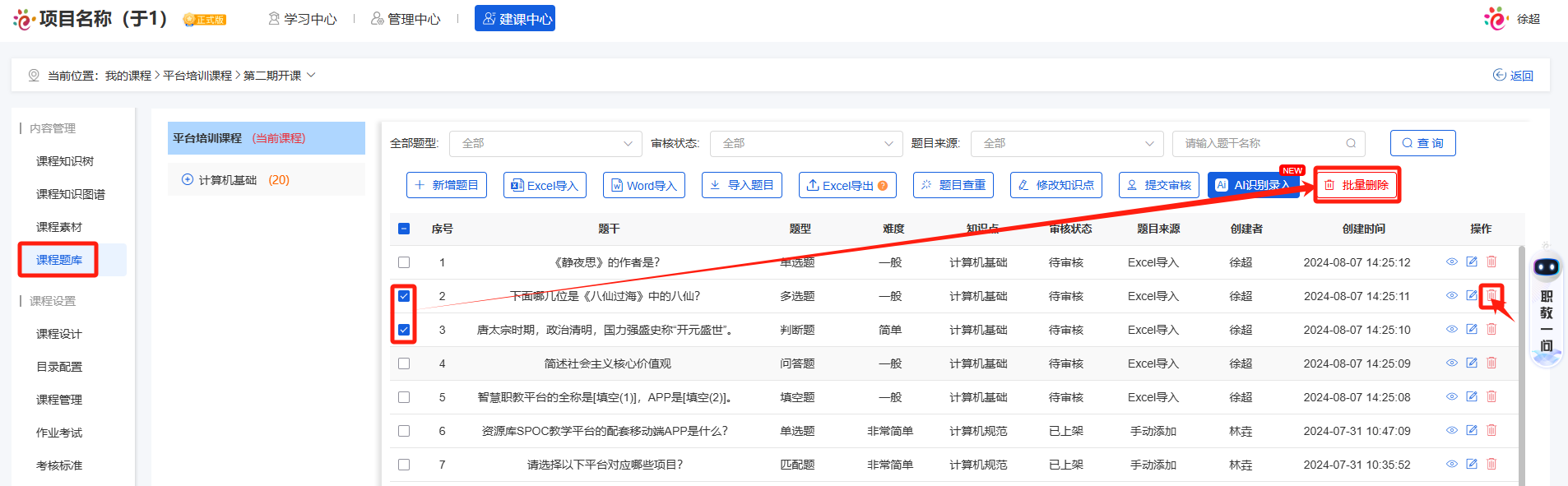Edit question 5 智慧职教平台 row

pos(1472,396)
